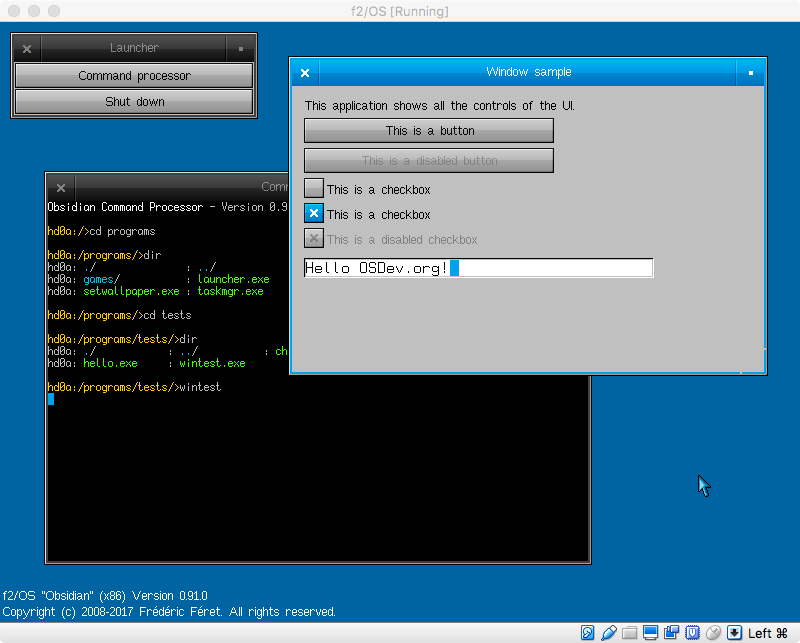
Task: Click 'wintest.exe' in the terminal listing
Action: tap(212, 363)
